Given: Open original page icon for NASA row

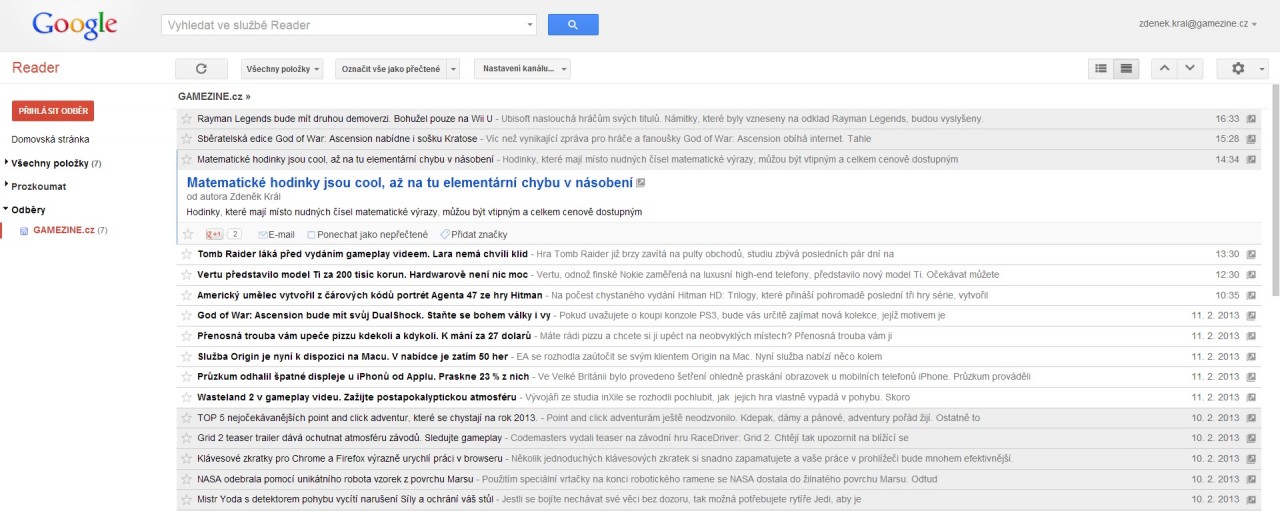Looking at the screenshot, I should (x=1252, y=479).
